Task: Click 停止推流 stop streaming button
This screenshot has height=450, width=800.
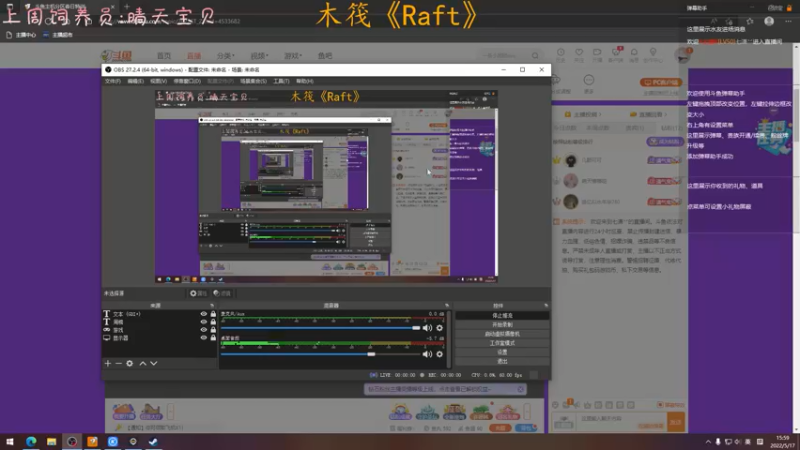Action: (502, 316)
